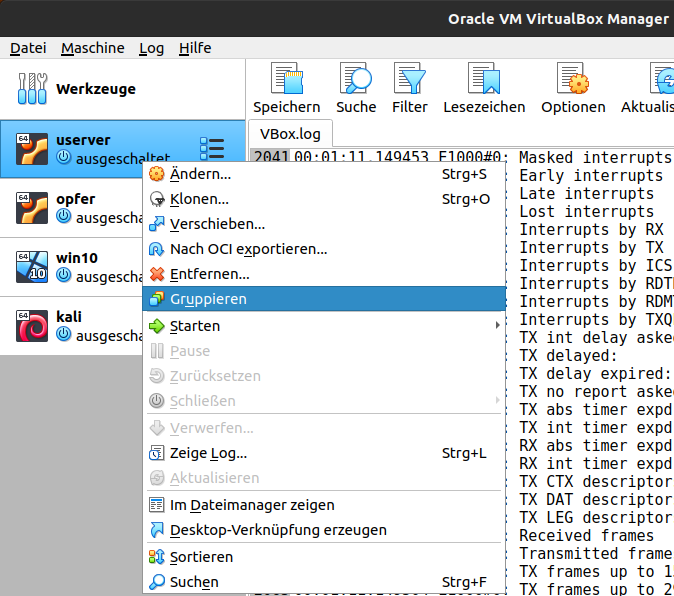Click the 'Lost interrupts' log line
Image resolution: width=674 pixels, height=596 pixels.
(x=586, y=211)
